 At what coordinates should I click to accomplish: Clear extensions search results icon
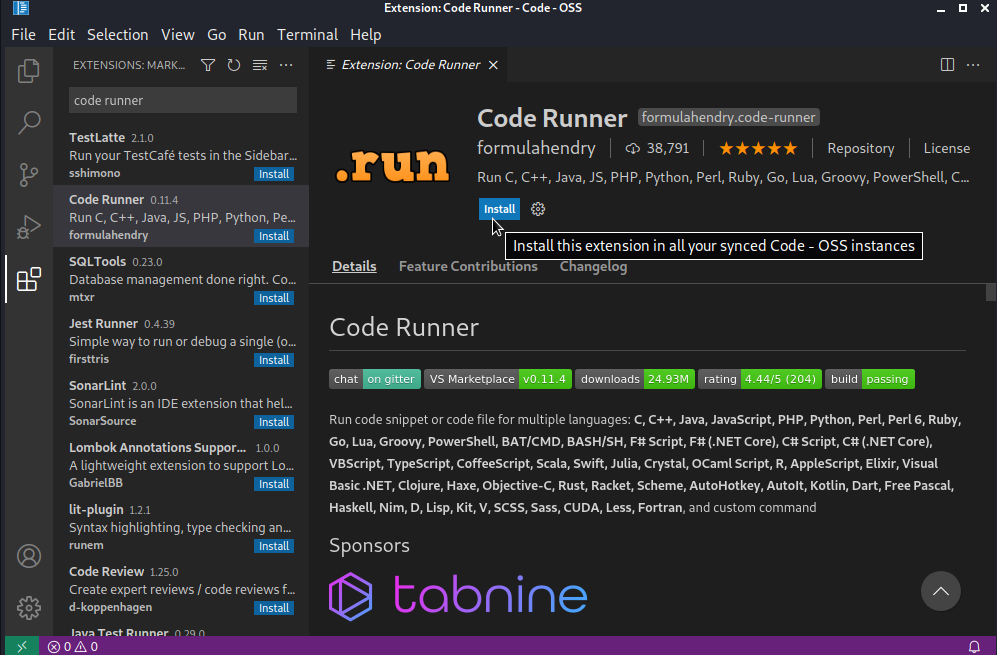(x=260, y=65)
